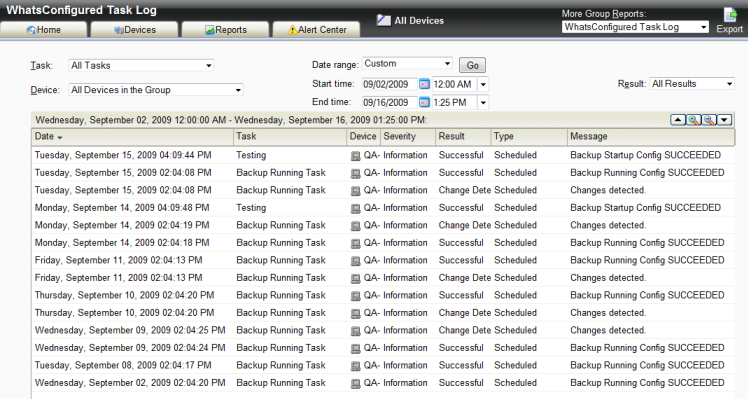Click device icon in Sept 02 02:04:20 row
Viewport: 748px width, 399px height.
point(355,384)
